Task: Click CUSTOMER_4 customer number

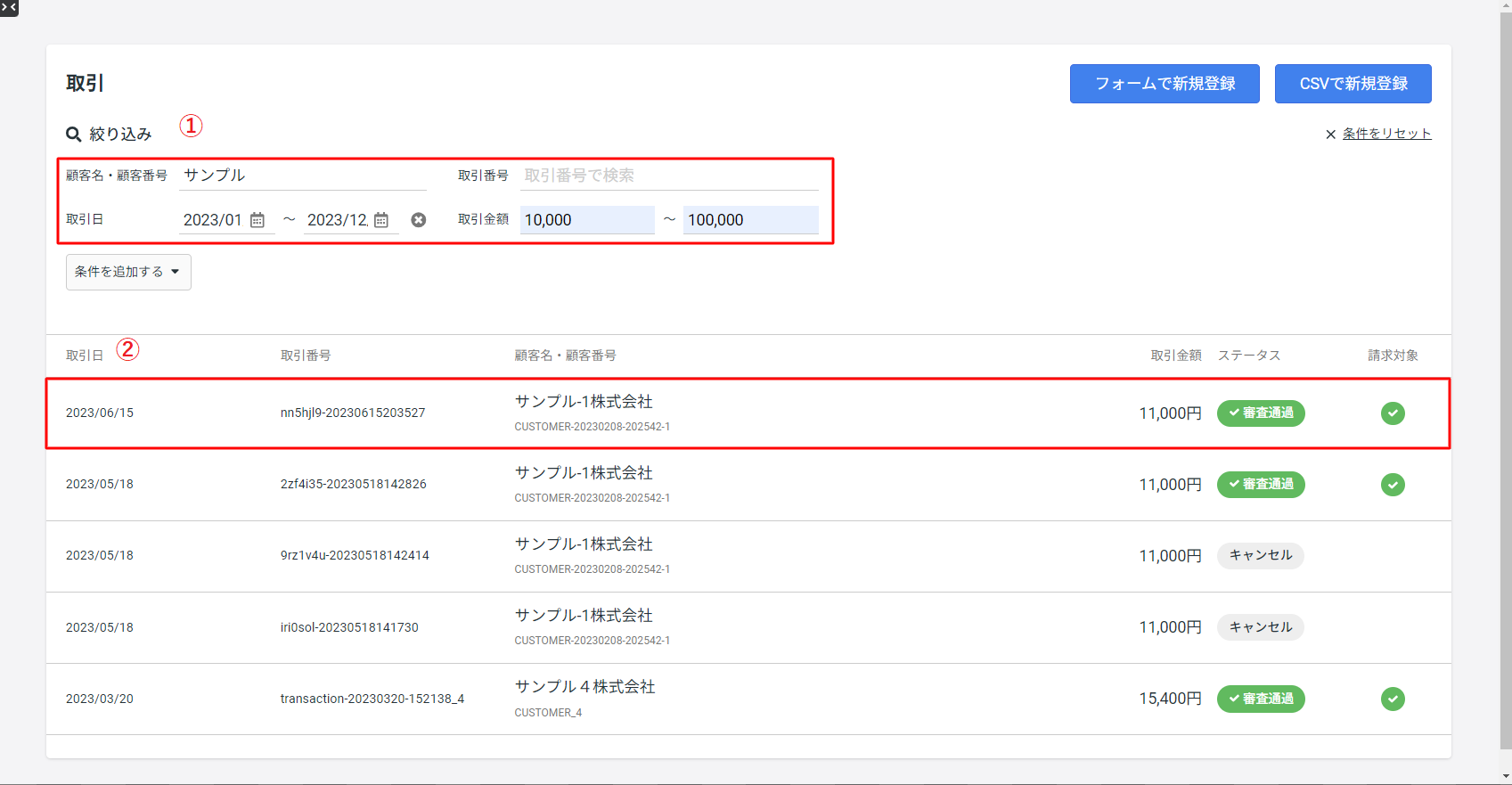Action: (548, 713)
